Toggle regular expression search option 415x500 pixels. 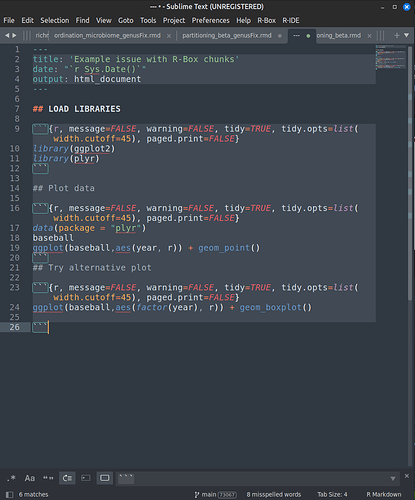pyautogui.click(x=11, y=478)
